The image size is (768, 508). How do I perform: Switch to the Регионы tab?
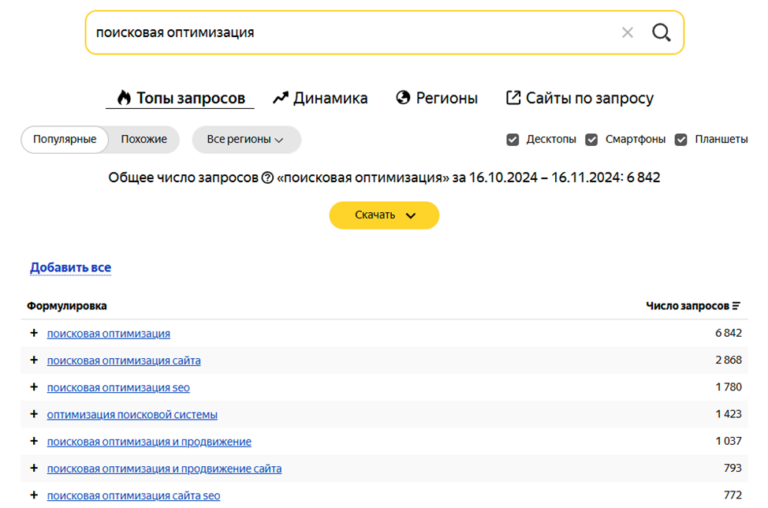437,98
